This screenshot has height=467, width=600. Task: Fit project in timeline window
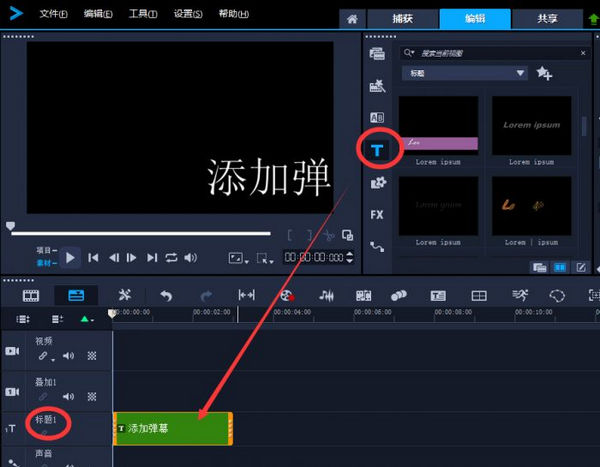[x=246, y=295]
